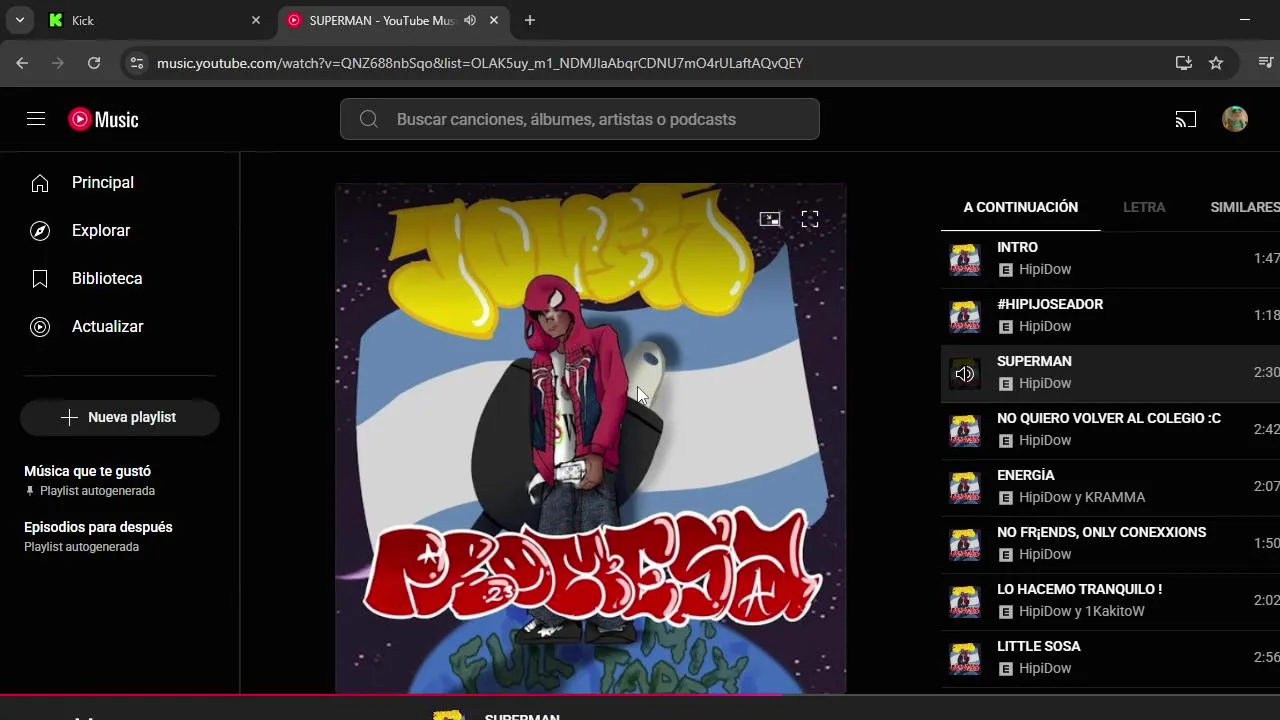
Task: Create a Nueva playlist
Action: click(x=120, y=417)
